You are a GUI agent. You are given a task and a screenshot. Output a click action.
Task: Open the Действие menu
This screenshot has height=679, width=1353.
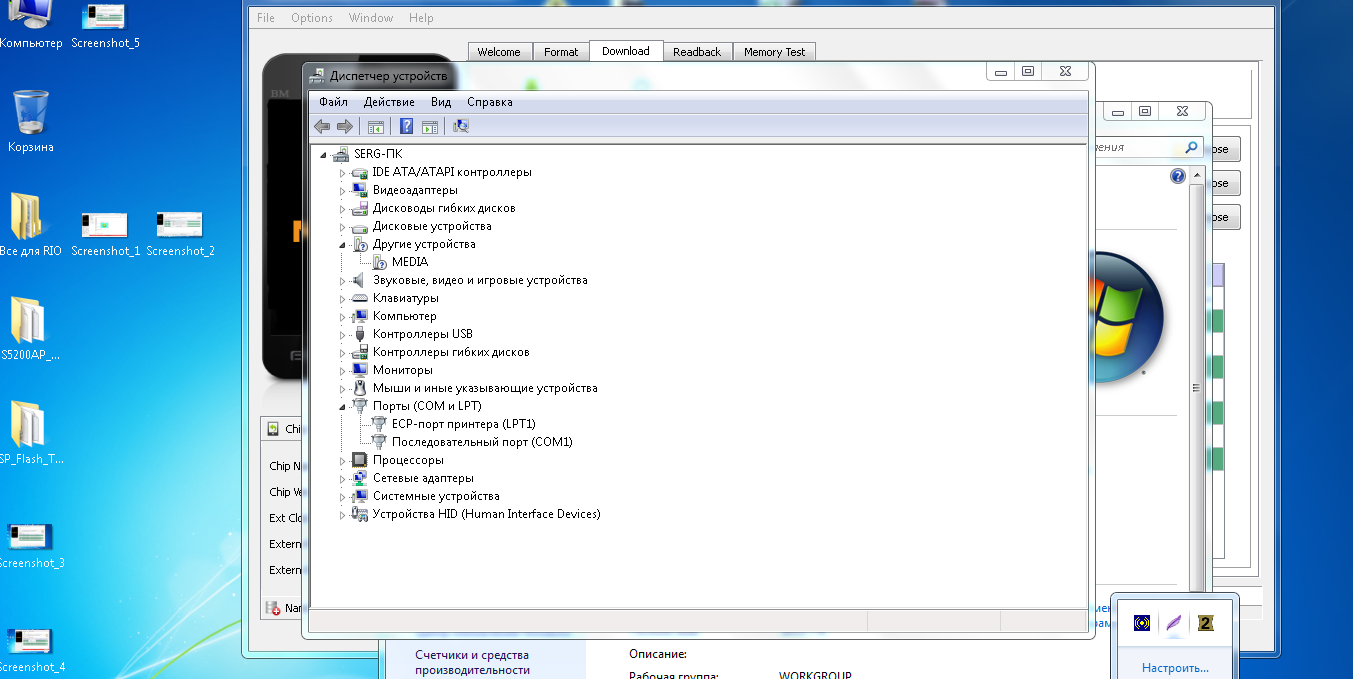pyautogui.click(x=389, y=102)
